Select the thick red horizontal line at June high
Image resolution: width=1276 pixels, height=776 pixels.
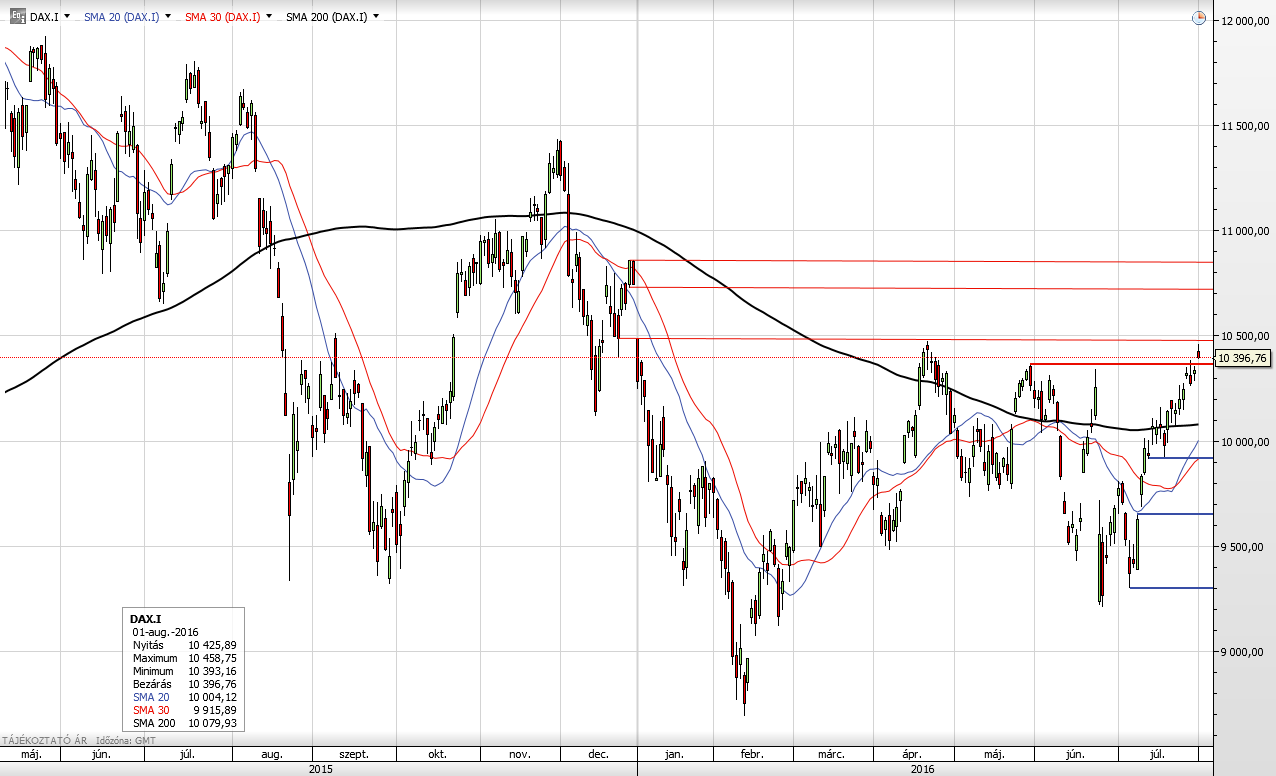coord(1122,364)
